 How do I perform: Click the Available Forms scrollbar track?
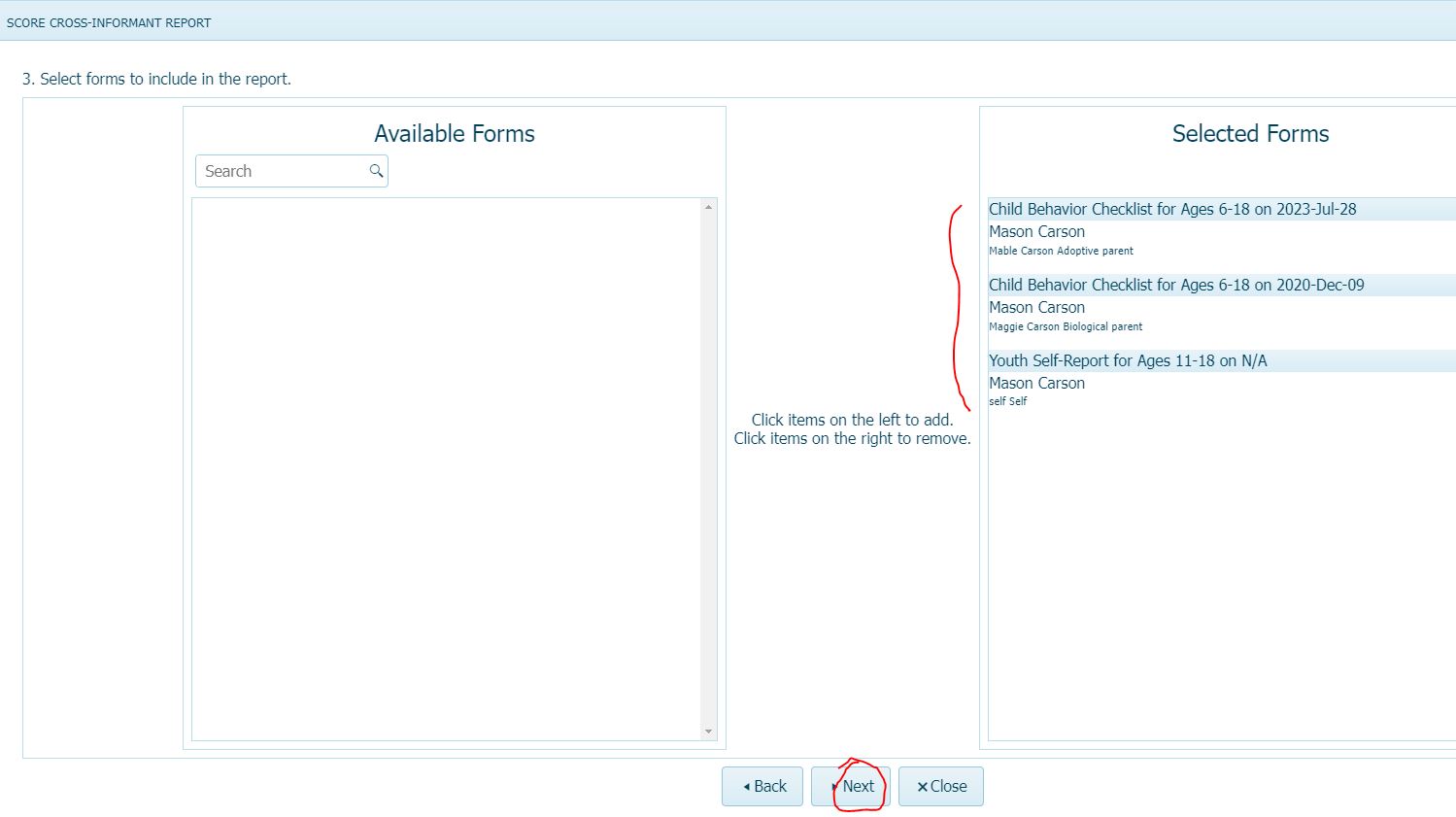coord(708,466)
